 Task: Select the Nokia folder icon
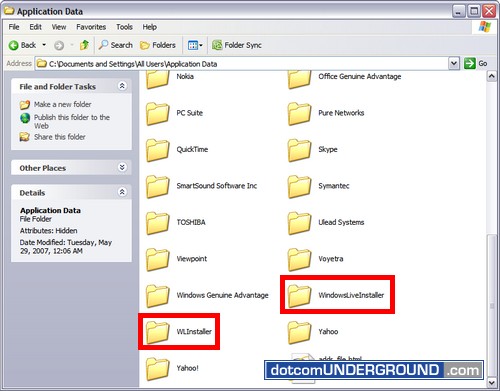tap(158, 79)
